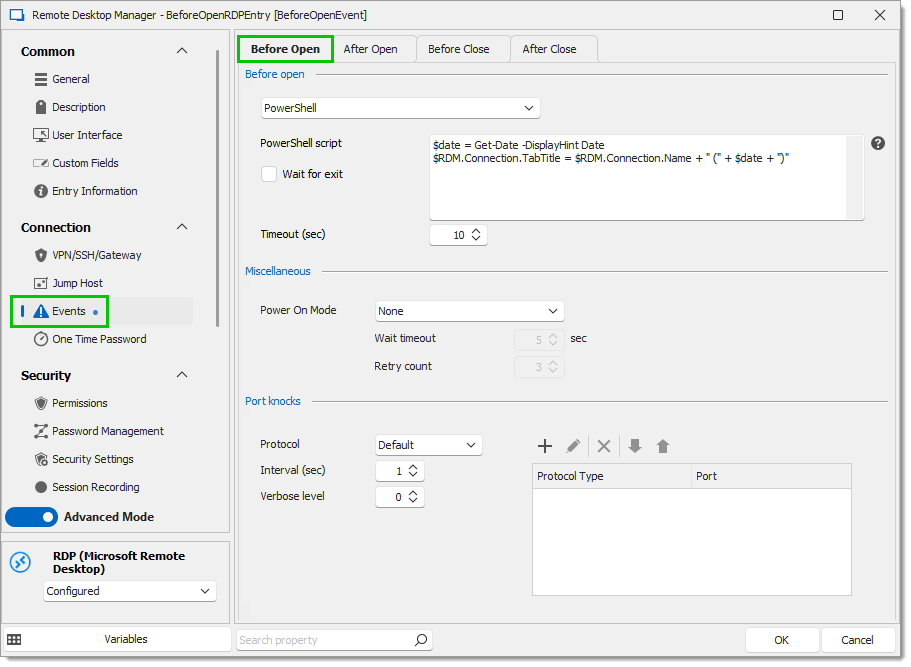Switch to the Before Open tab
The width and height of the screenshot is (911, 667).
(x=285, y=49)
